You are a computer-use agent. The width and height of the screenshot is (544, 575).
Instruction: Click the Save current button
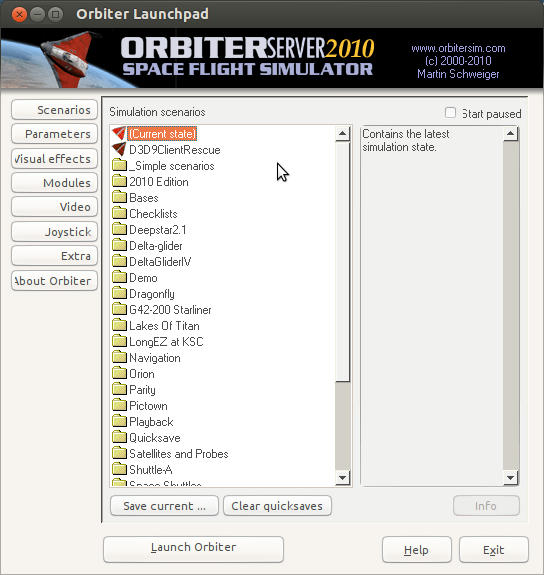click(164, 506)
